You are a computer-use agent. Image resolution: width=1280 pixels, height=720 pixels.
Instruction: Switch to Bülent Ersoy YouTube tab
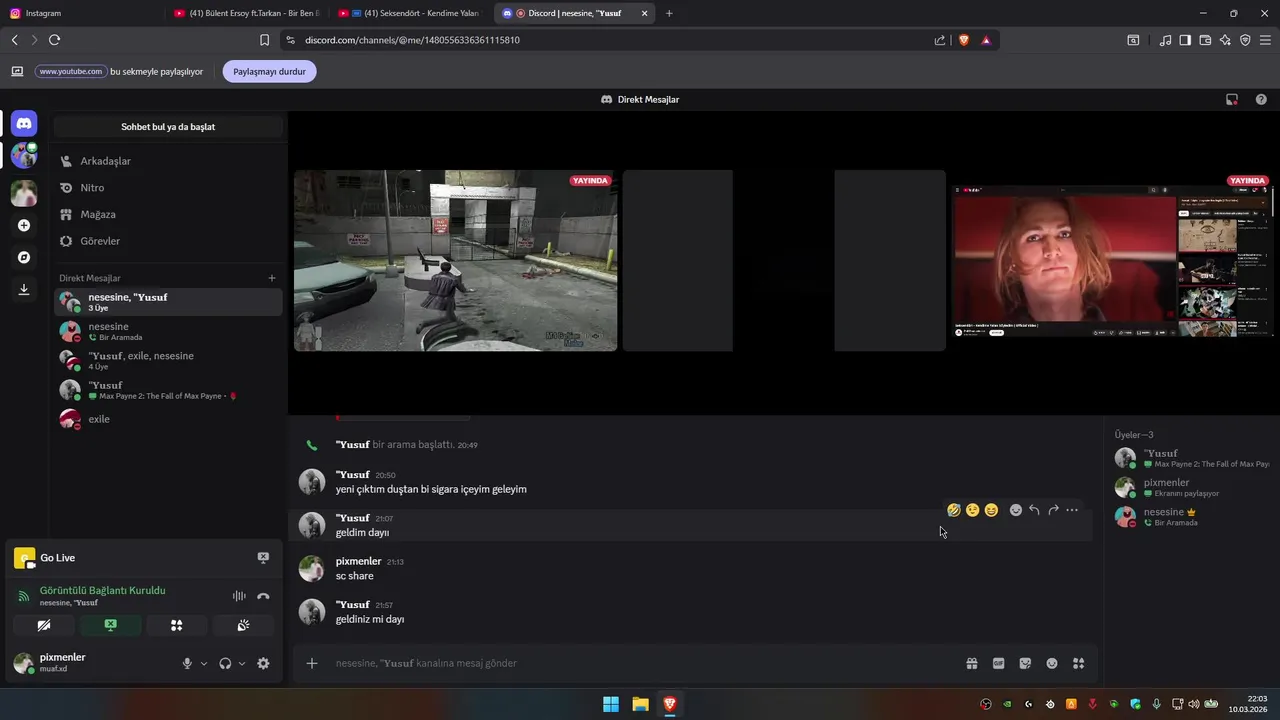248,13
